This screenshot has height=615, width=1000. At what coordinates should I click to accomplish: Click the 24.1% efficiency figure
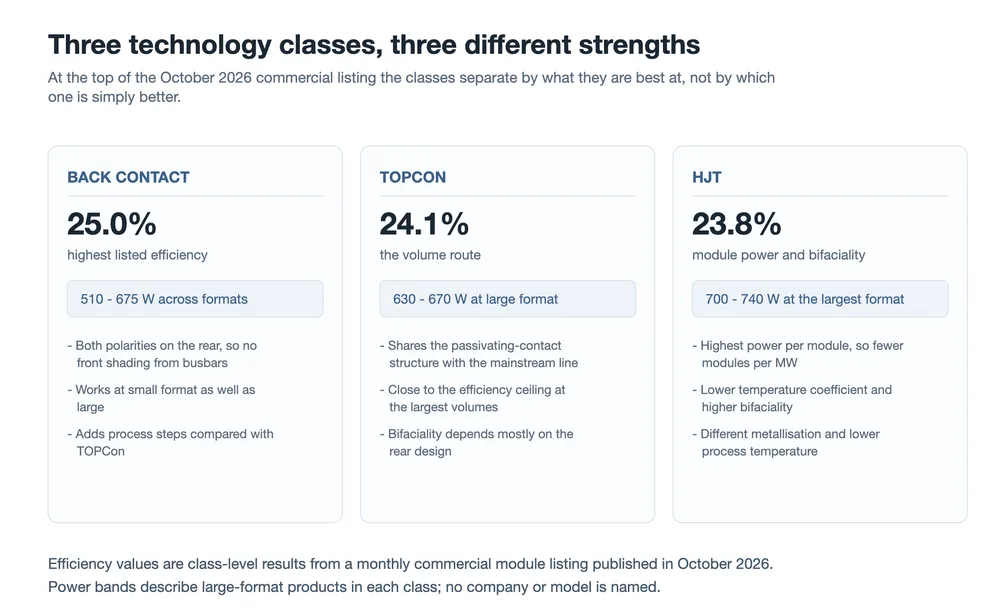pos(424,224)
